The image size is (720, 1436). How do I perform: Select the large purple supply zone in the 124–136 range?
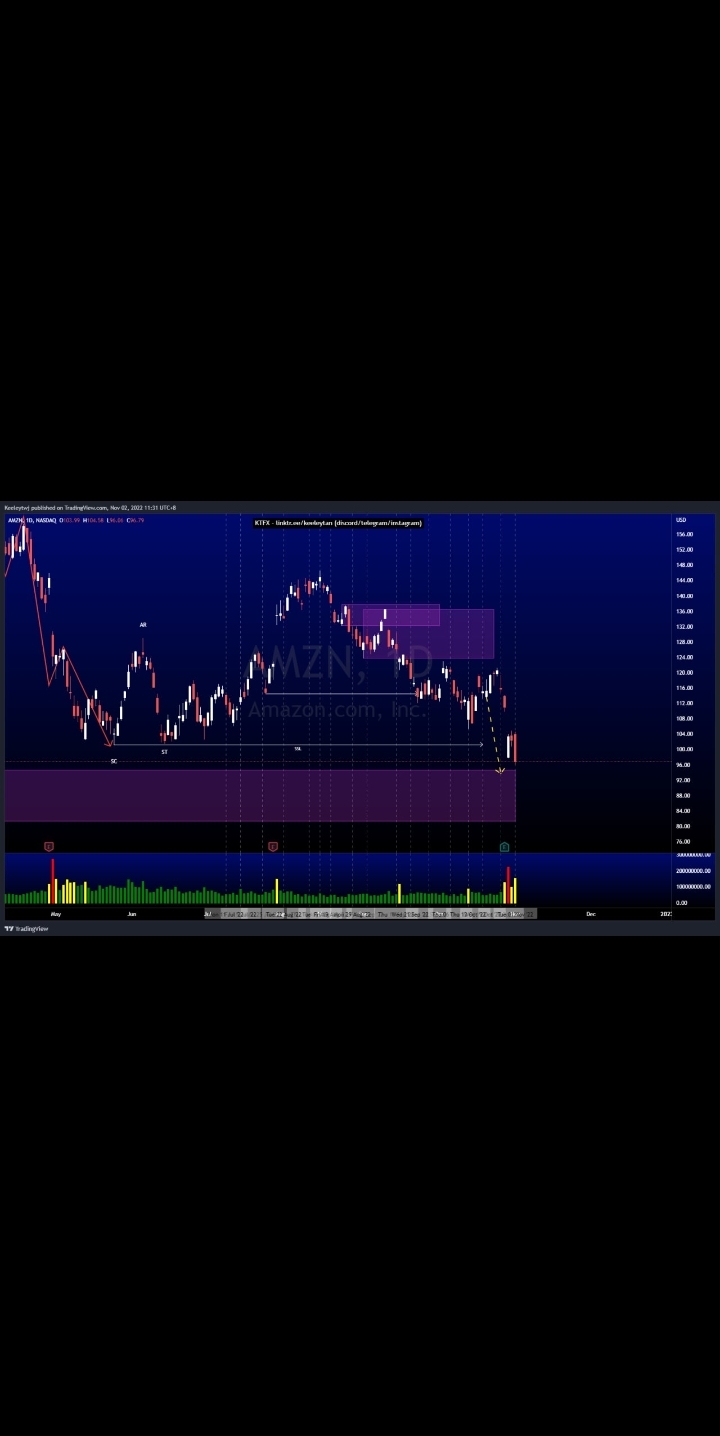click(x=428, y=634)
